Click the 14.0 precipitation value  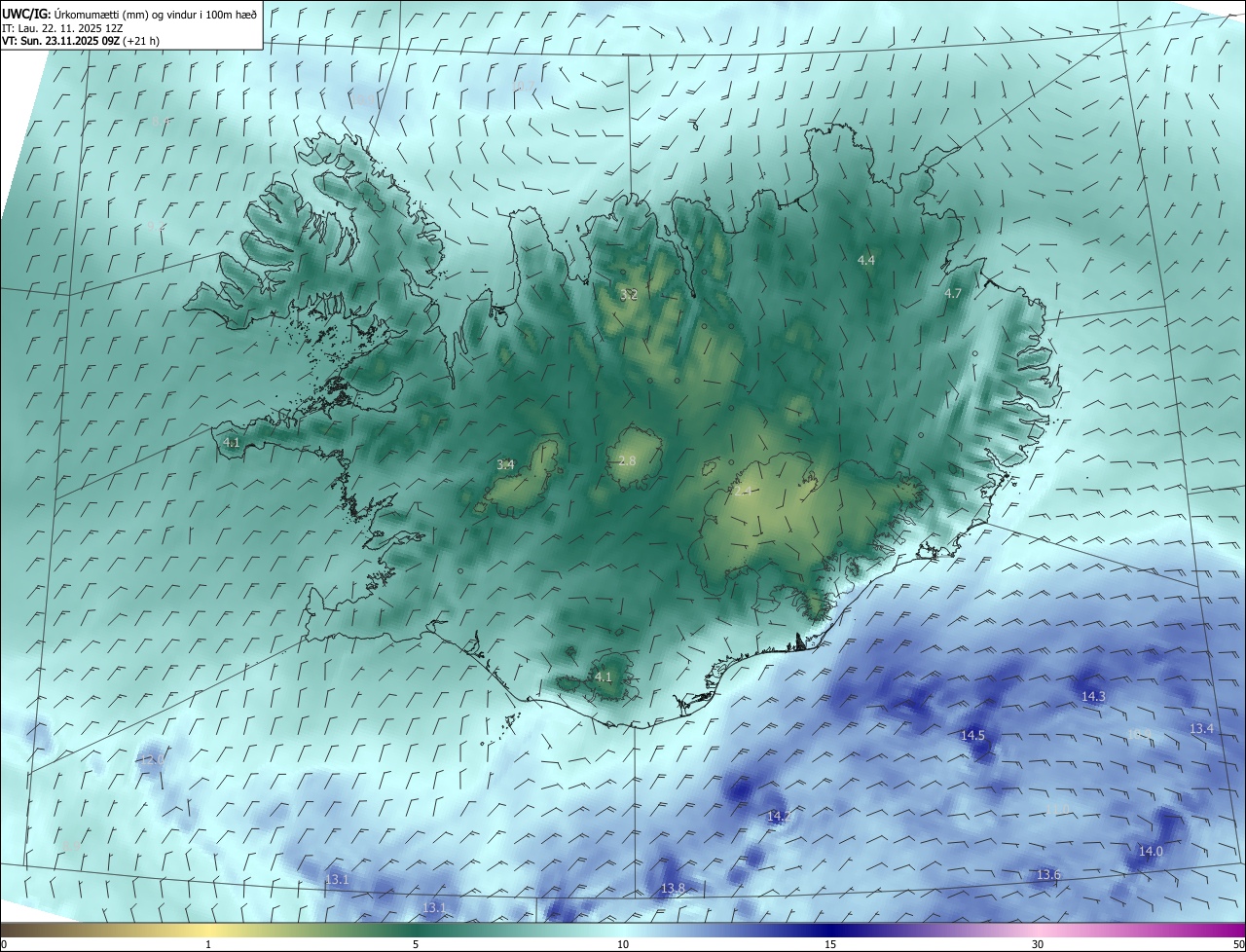(x=1151, y=851)
